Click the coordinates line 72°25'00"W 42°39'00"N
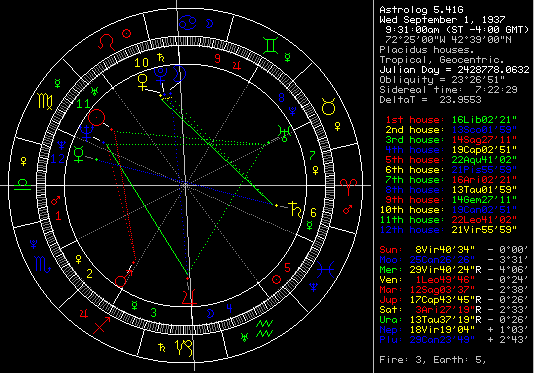 click(x=448, y=40)
